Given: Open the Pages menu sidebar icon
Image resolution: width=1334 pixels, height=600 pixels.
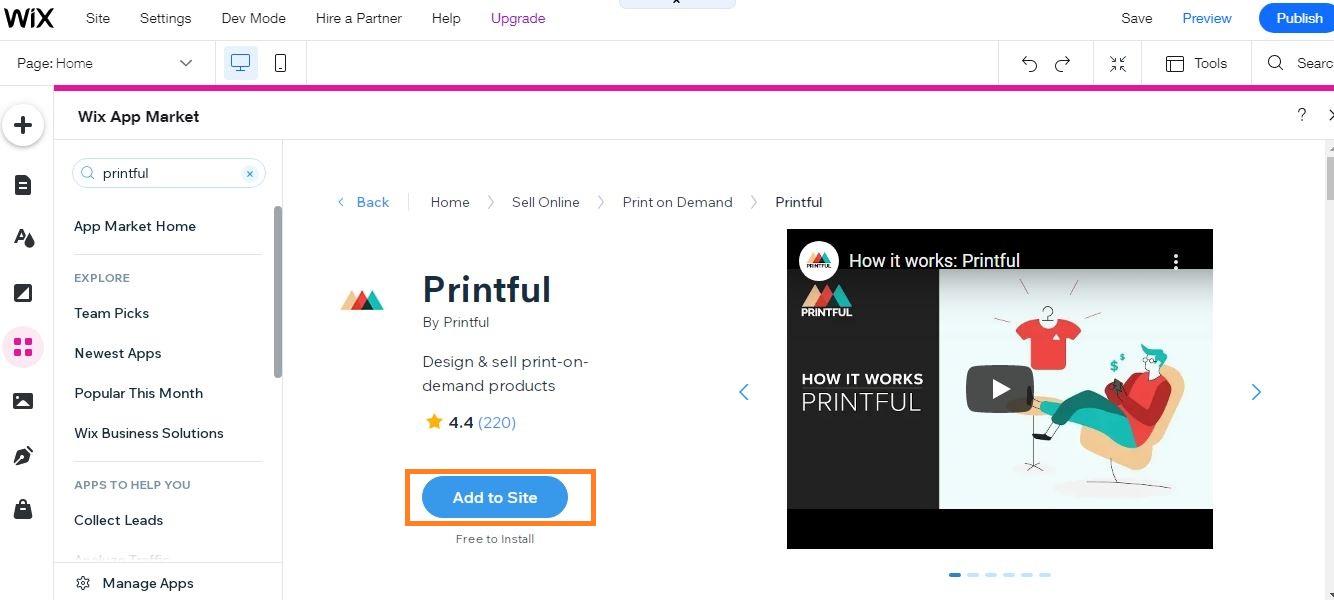Looking at the screenshot, I should pyautogui.click(x=23, y=185).
